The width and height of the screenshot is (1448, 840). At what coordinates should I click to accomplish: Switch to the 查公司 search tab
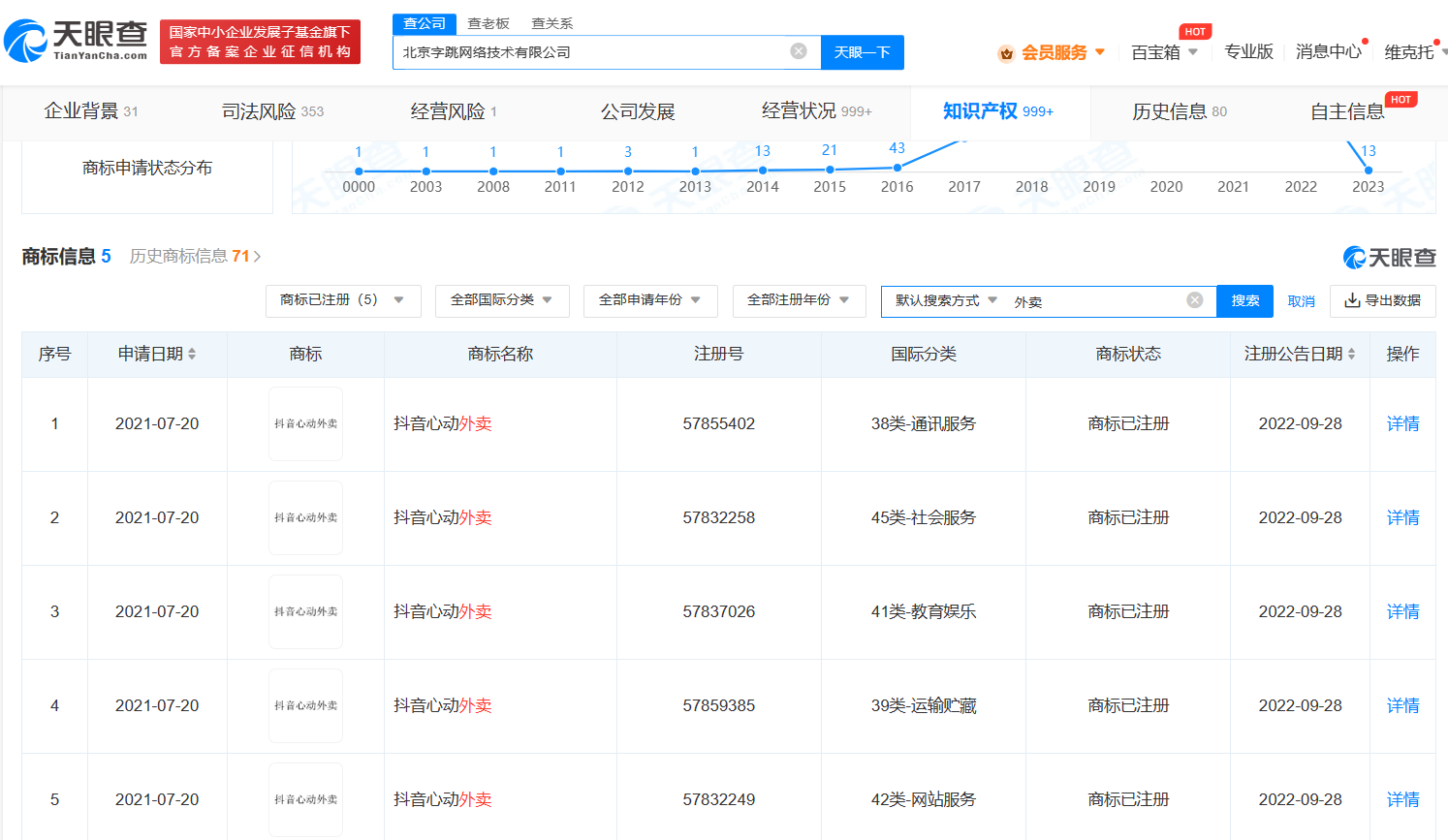tap(425, 23)
